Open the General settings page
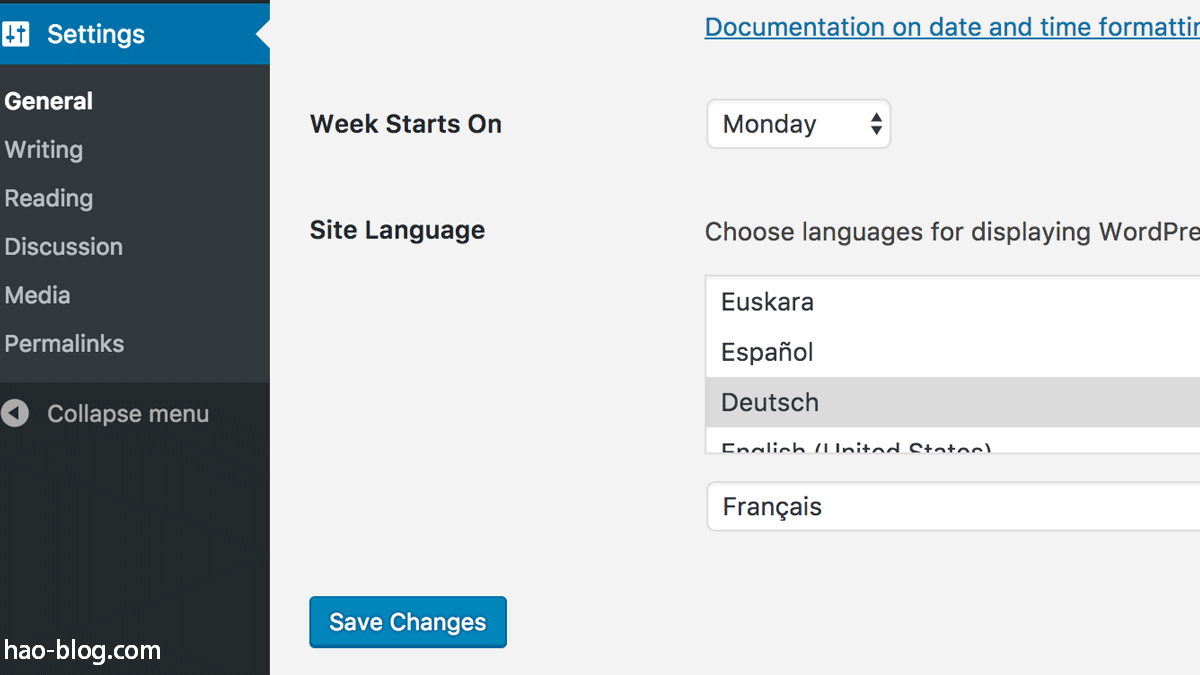The height and width of the screenshot is (675, 1200). pos(49,101)
